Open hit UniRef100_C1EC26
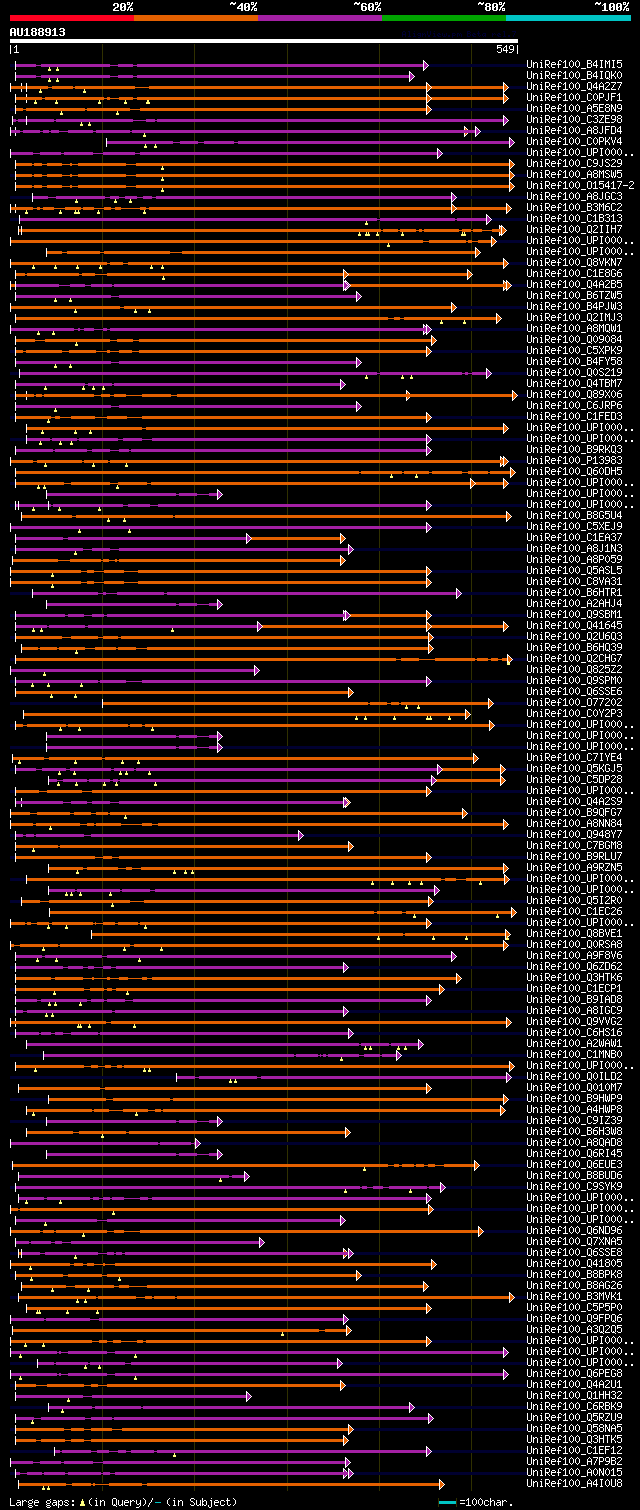The width and height of the screenshot is (640, 1510). click(574, 911)
